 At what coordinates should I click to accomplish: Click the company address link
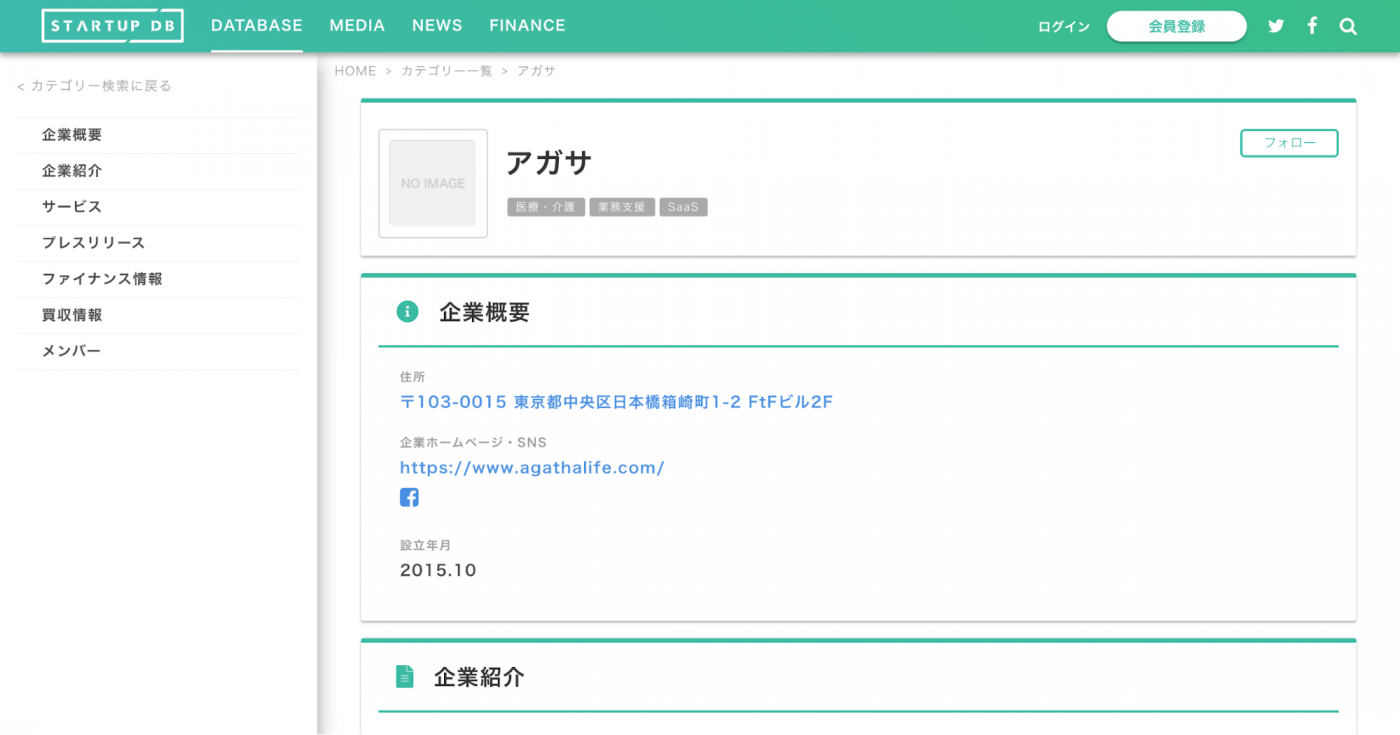point(618,401)
